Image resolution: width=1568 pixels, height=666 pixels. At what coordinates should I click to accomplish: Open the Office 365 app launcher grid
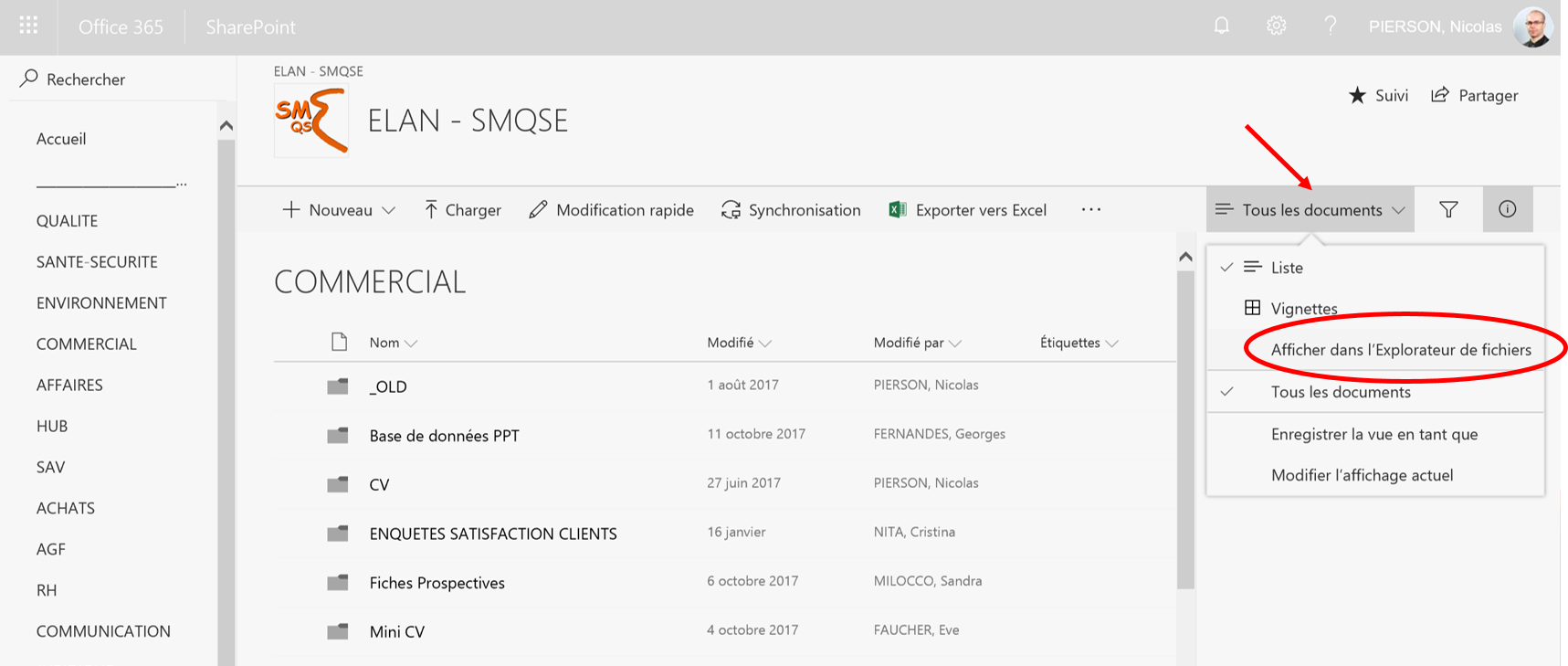pos(28,26)
